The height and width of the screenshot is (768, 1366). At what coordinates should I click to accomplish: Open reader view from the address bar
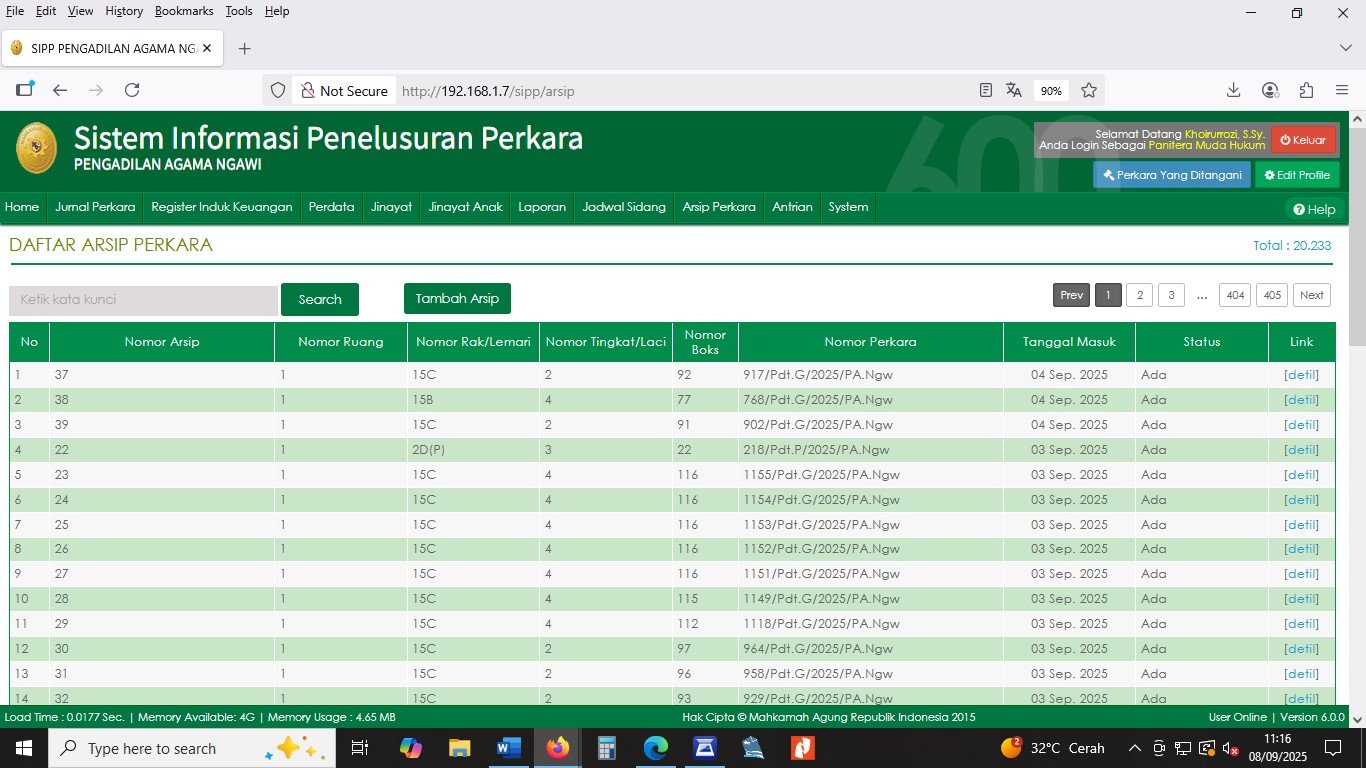(x=985, y=90)
